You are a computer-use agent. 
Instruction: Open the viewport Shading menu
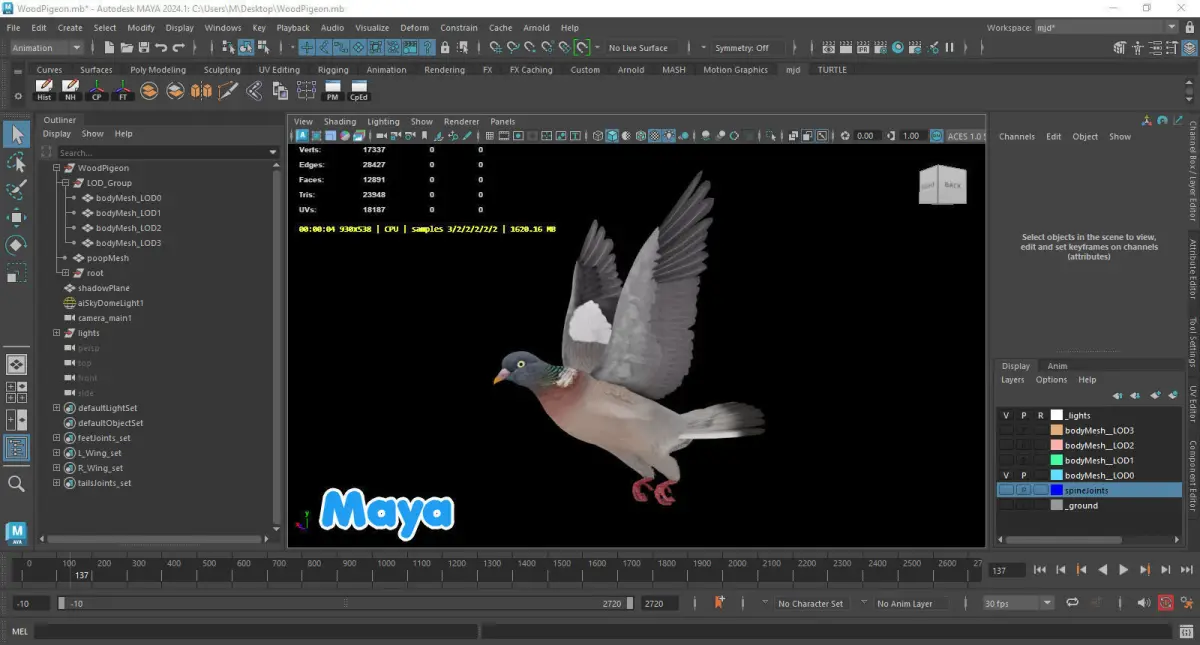pos(340,121)
